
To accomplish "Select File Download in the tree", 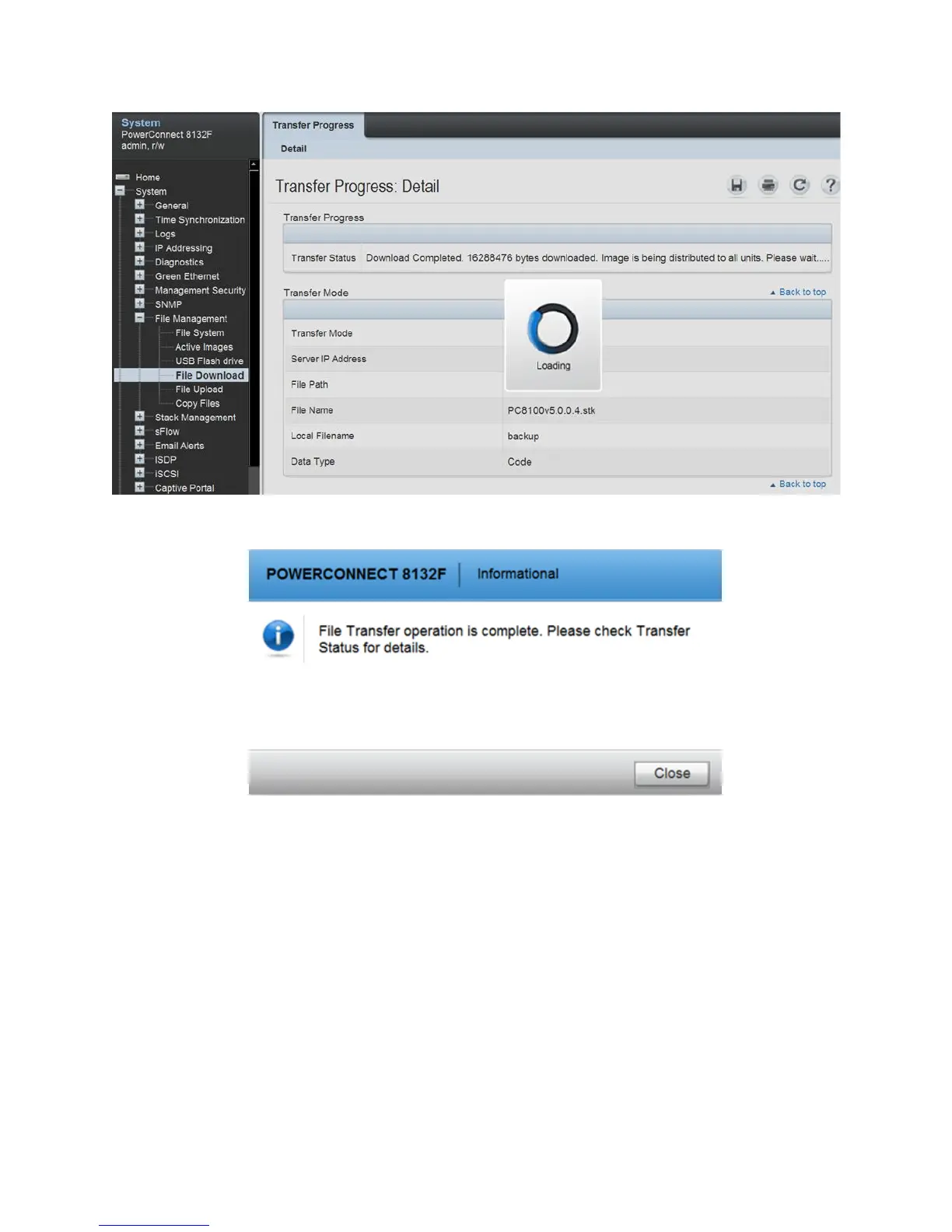I will click(x=209, y=375).
